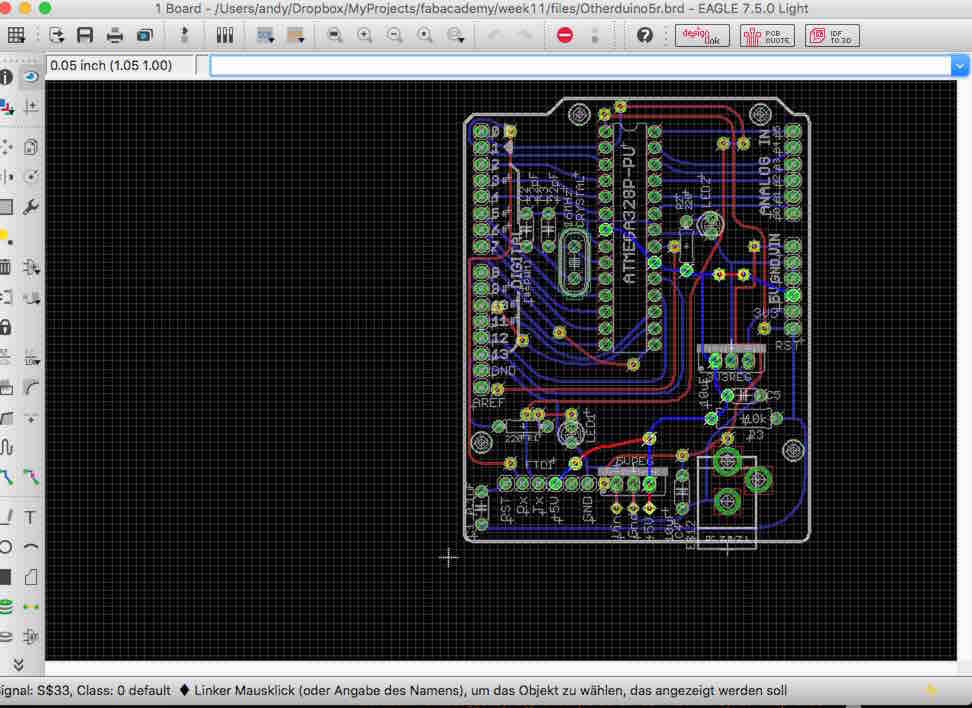Screen dimensions: 972x708
Task: Click the Print icon in toolbar
Action: (115, 35)
